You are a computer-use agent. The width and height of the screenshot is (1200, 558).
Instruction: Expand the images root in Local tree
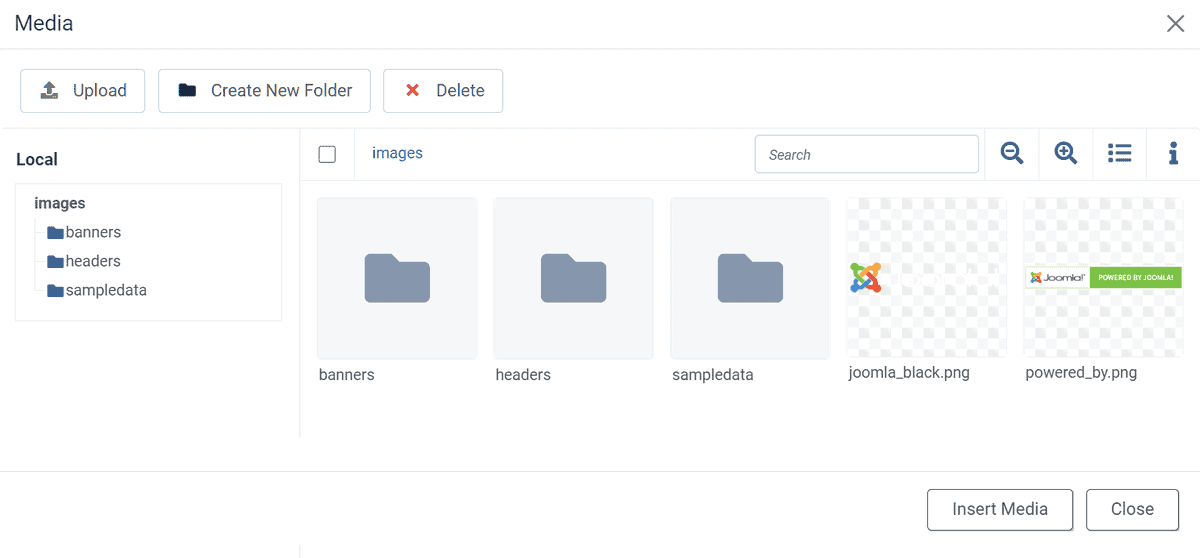[x=60, y=203]
